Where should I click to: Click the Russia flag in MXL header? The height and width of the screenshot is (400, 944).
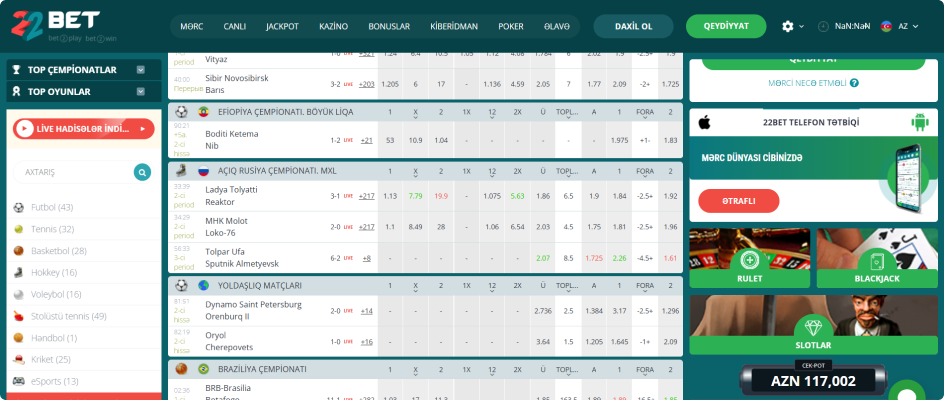[x=203, y=171]
